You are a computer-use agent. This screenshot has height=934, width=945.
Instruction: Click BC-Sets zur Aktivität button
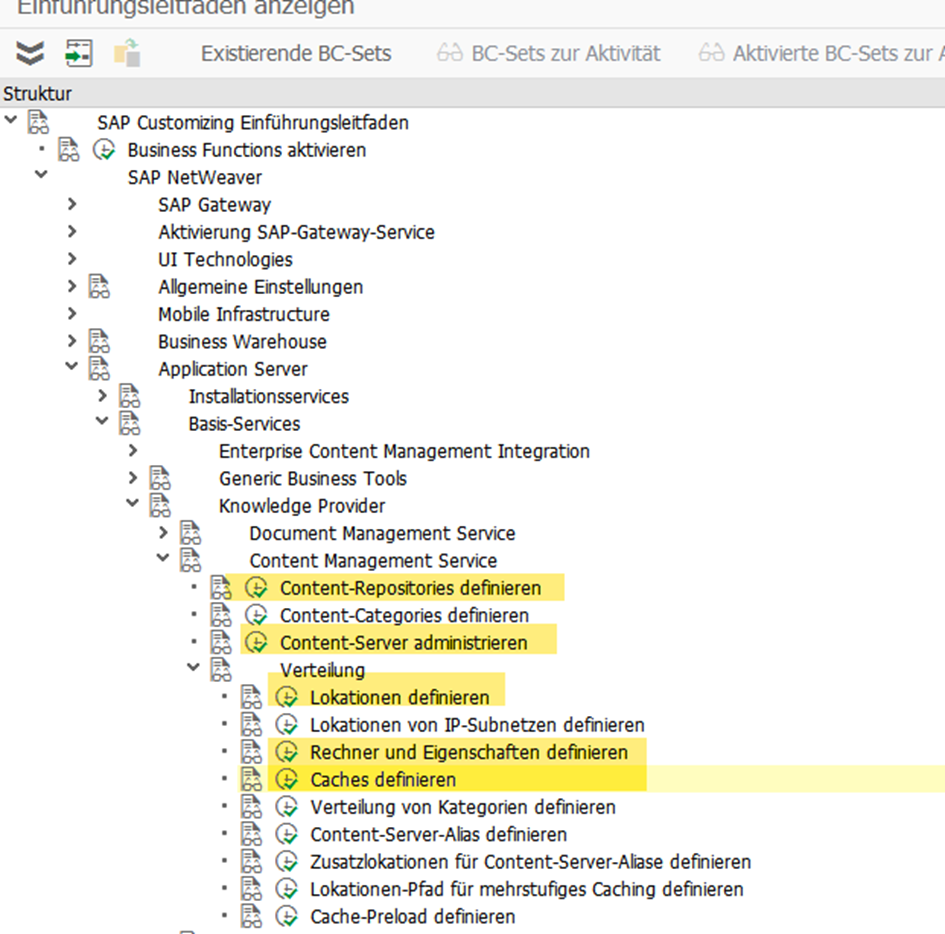pyautogui.click(x=548, y=54)
